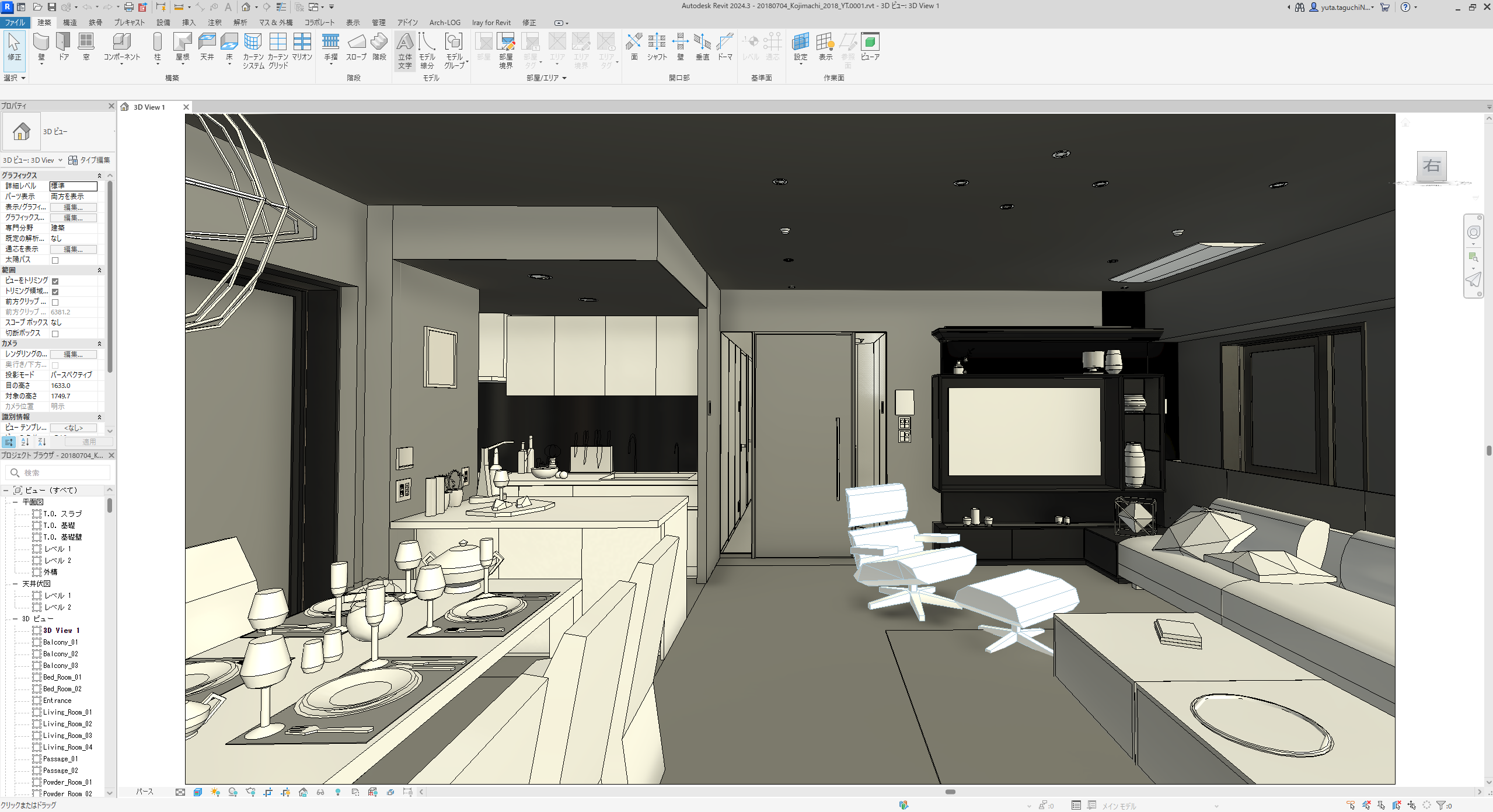This screenshot has width=1493, height=812.
Task: Uncheck the ビューをトリミング checkbox
Action: (x=55, y=281)
